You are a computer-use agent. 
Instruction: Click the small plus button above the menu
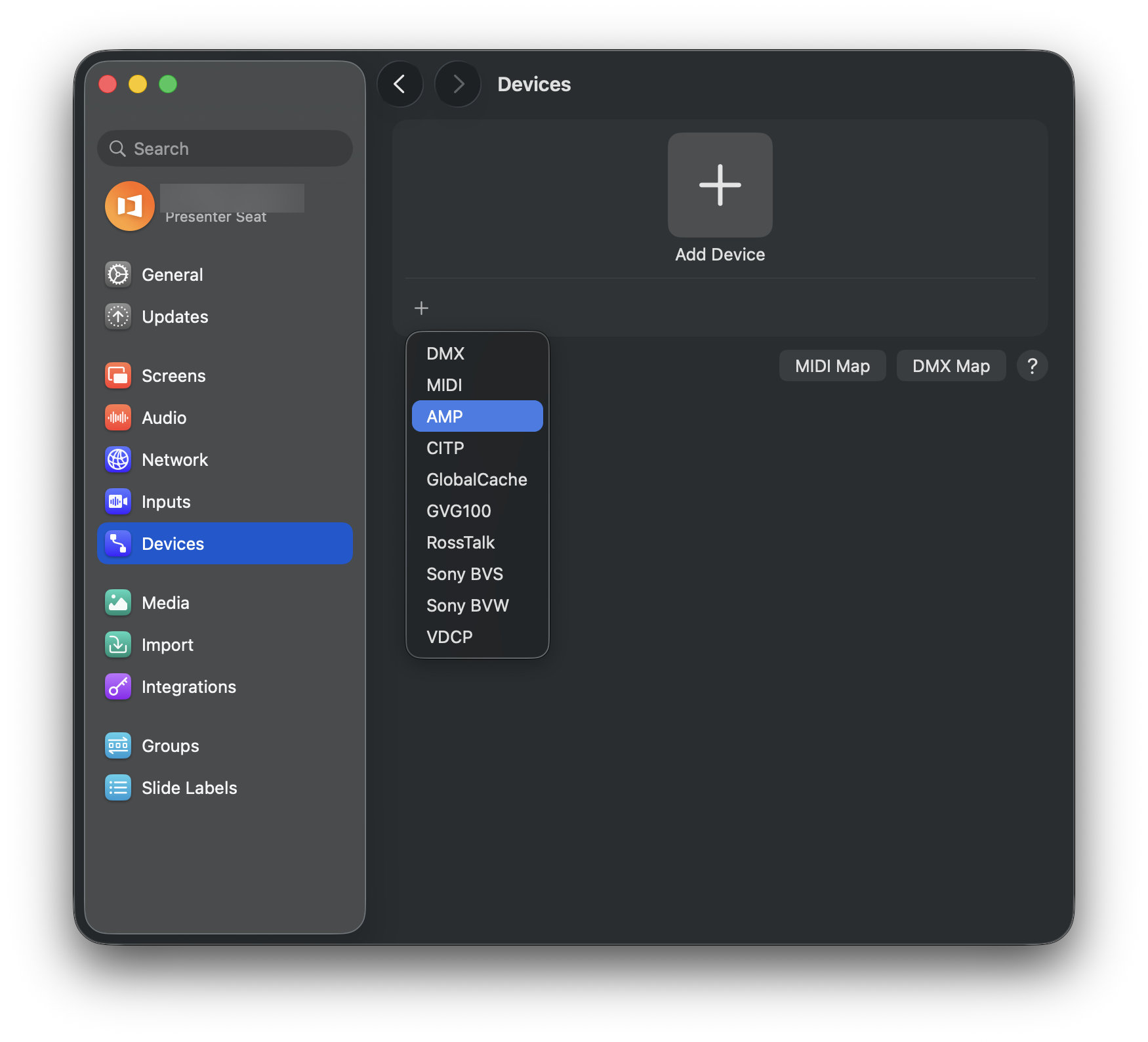tap(421, 308)
